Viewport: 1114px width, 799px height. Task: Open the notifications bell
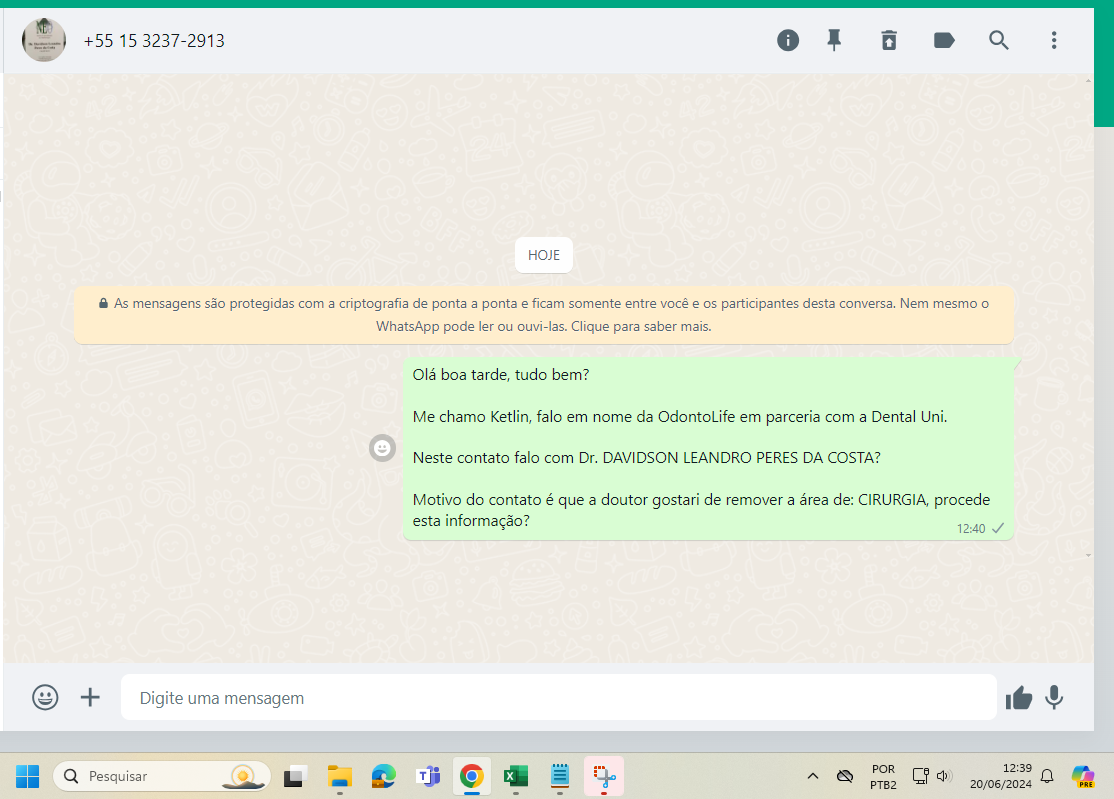(x=1047, y=776)
